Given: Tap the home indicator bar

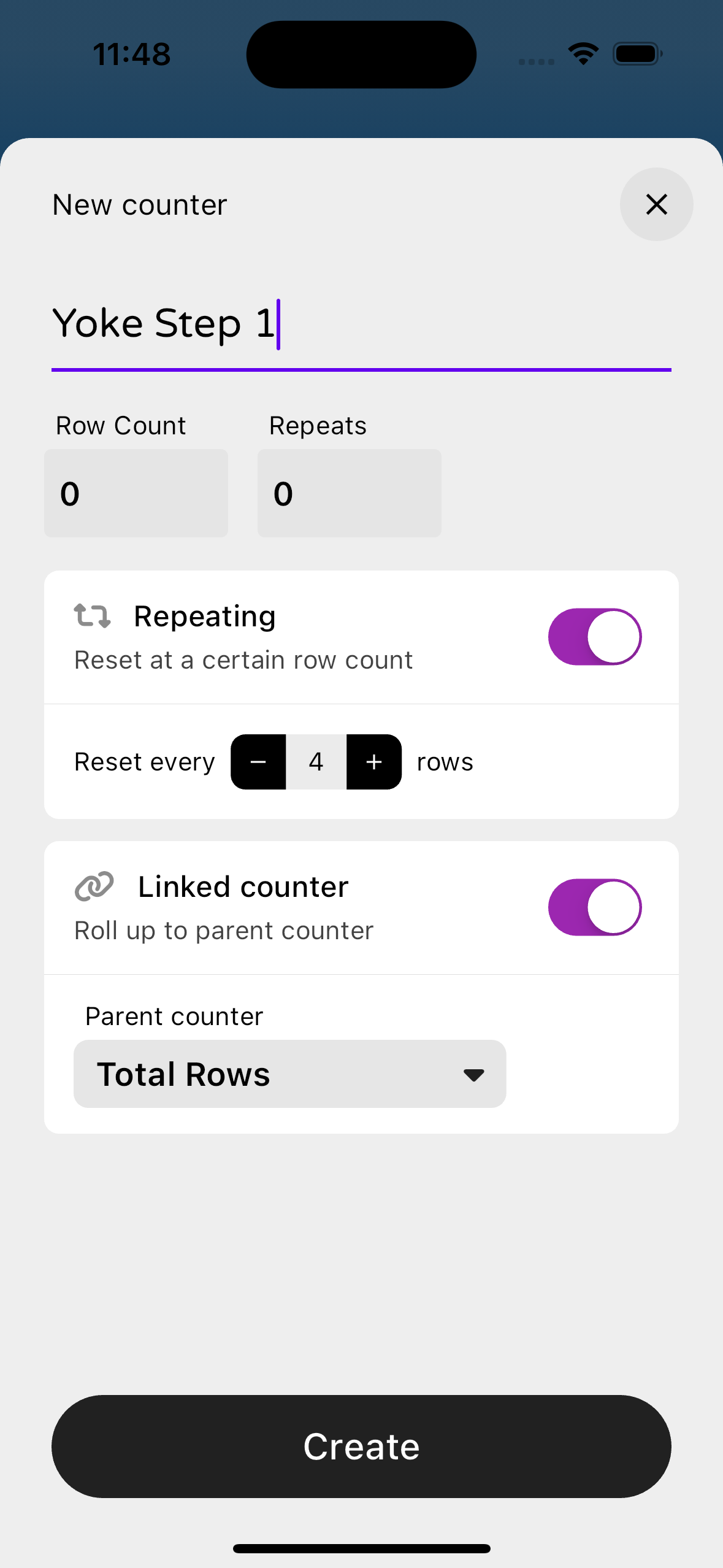Looking at the screenshot, I should pos(361,1548).
